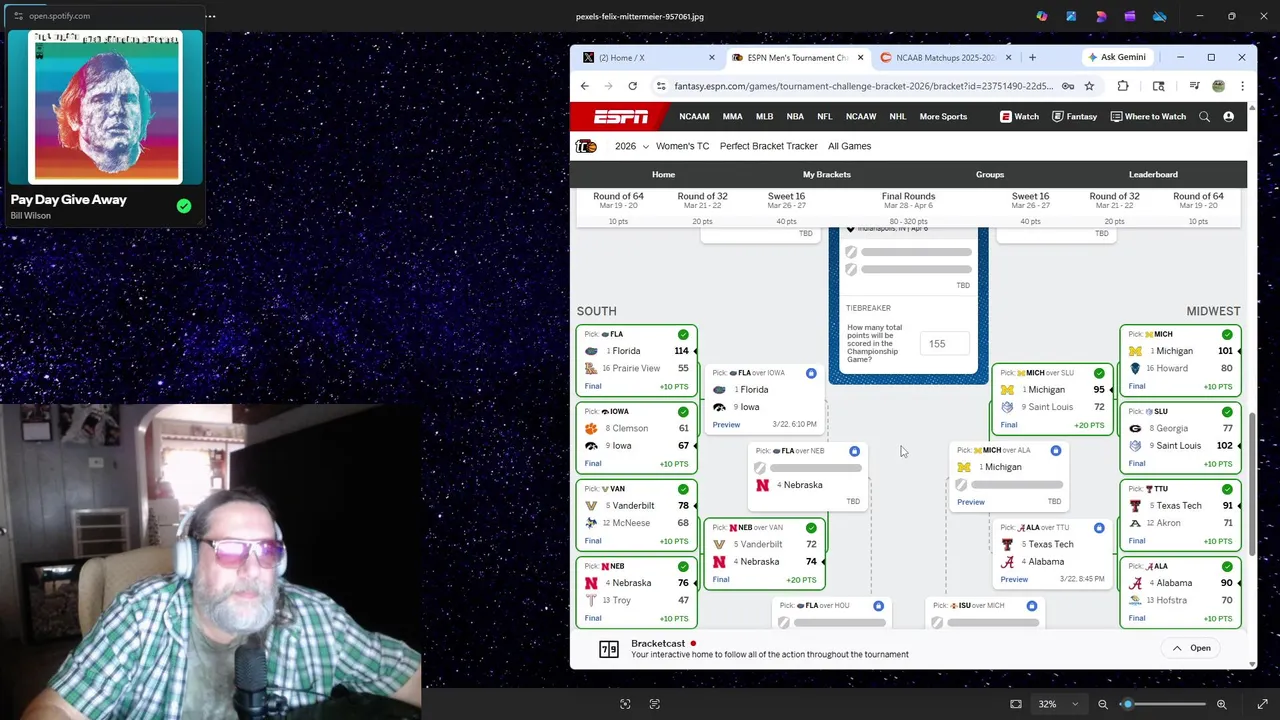Viewport: 1280px width, 720px height.
Task: View site information icon in address bar
Action: [x=661, y=86]
